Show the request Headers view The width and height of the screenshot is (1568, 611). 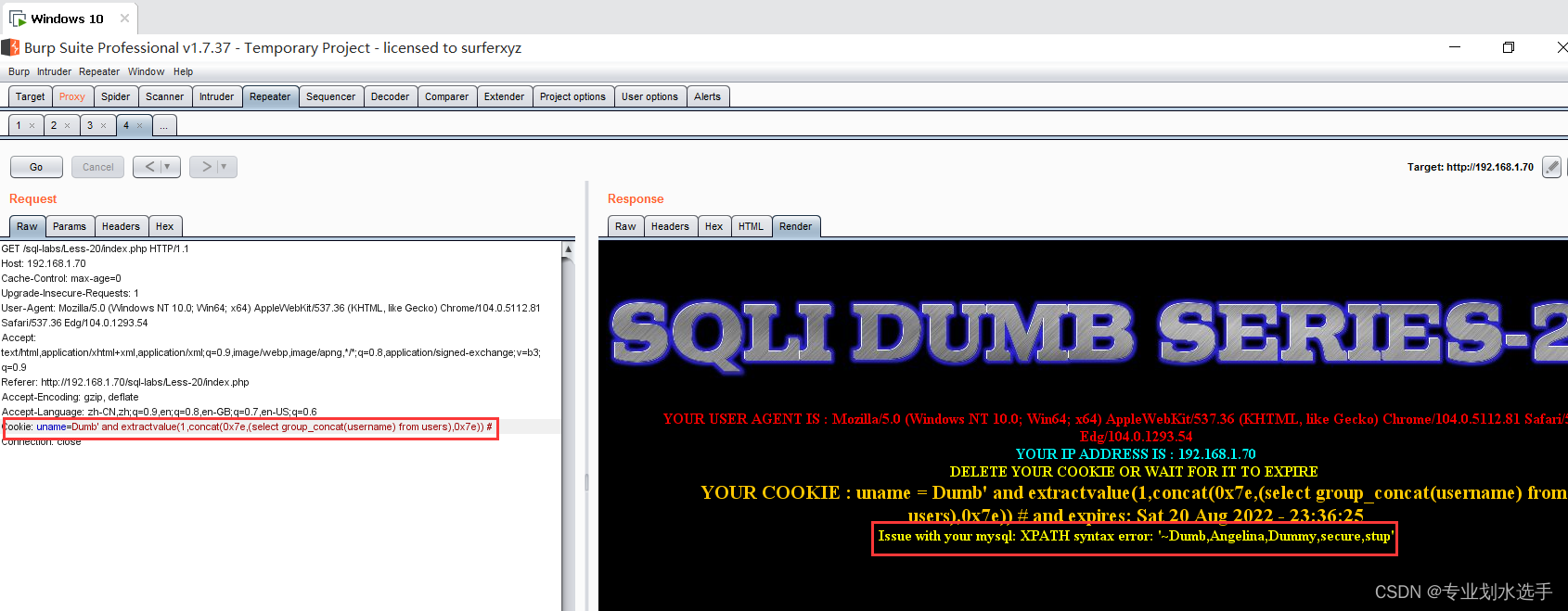[121, 226]
